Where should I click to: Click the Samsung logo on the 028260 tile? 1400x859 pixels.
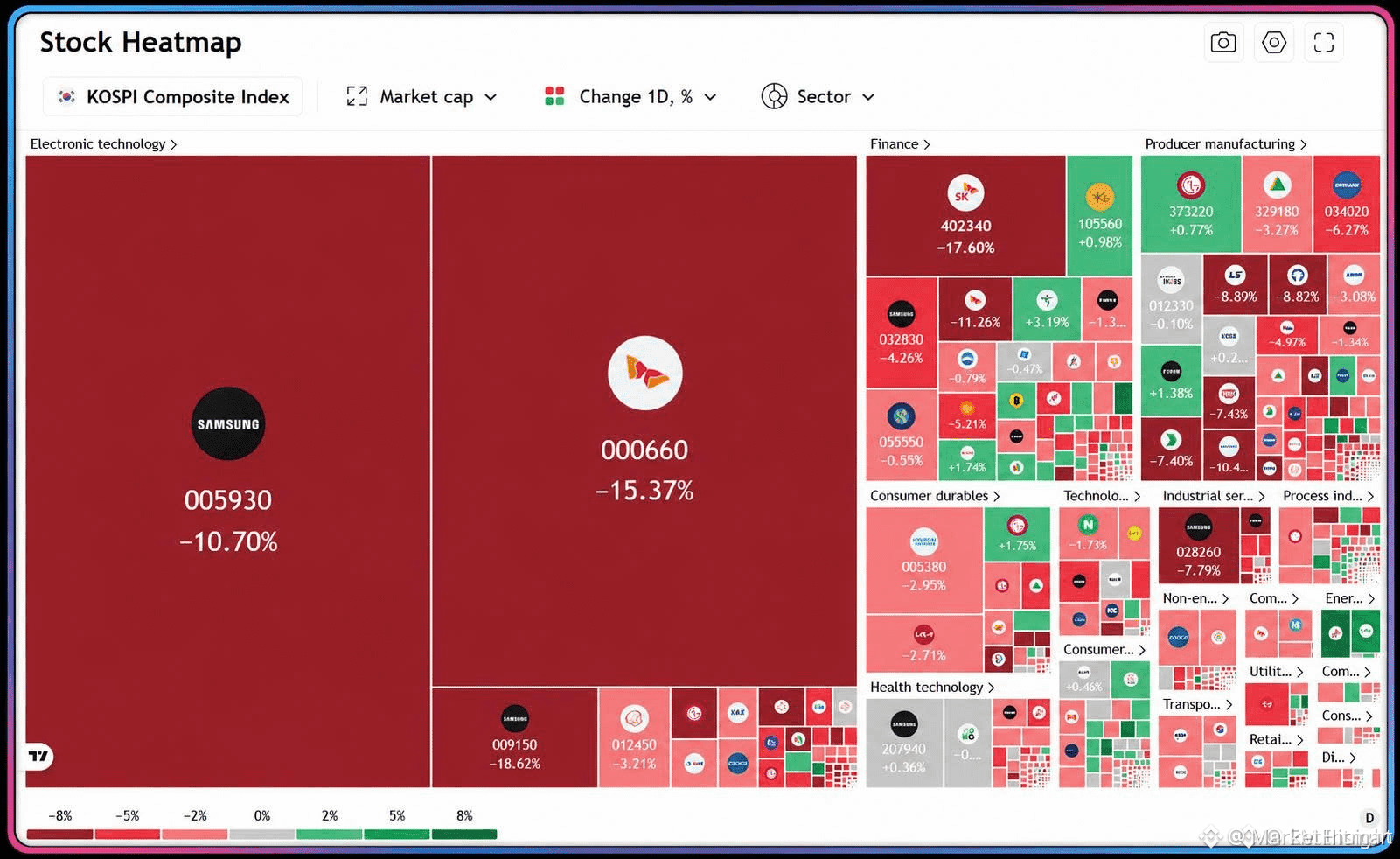[x=1198, y=527]
